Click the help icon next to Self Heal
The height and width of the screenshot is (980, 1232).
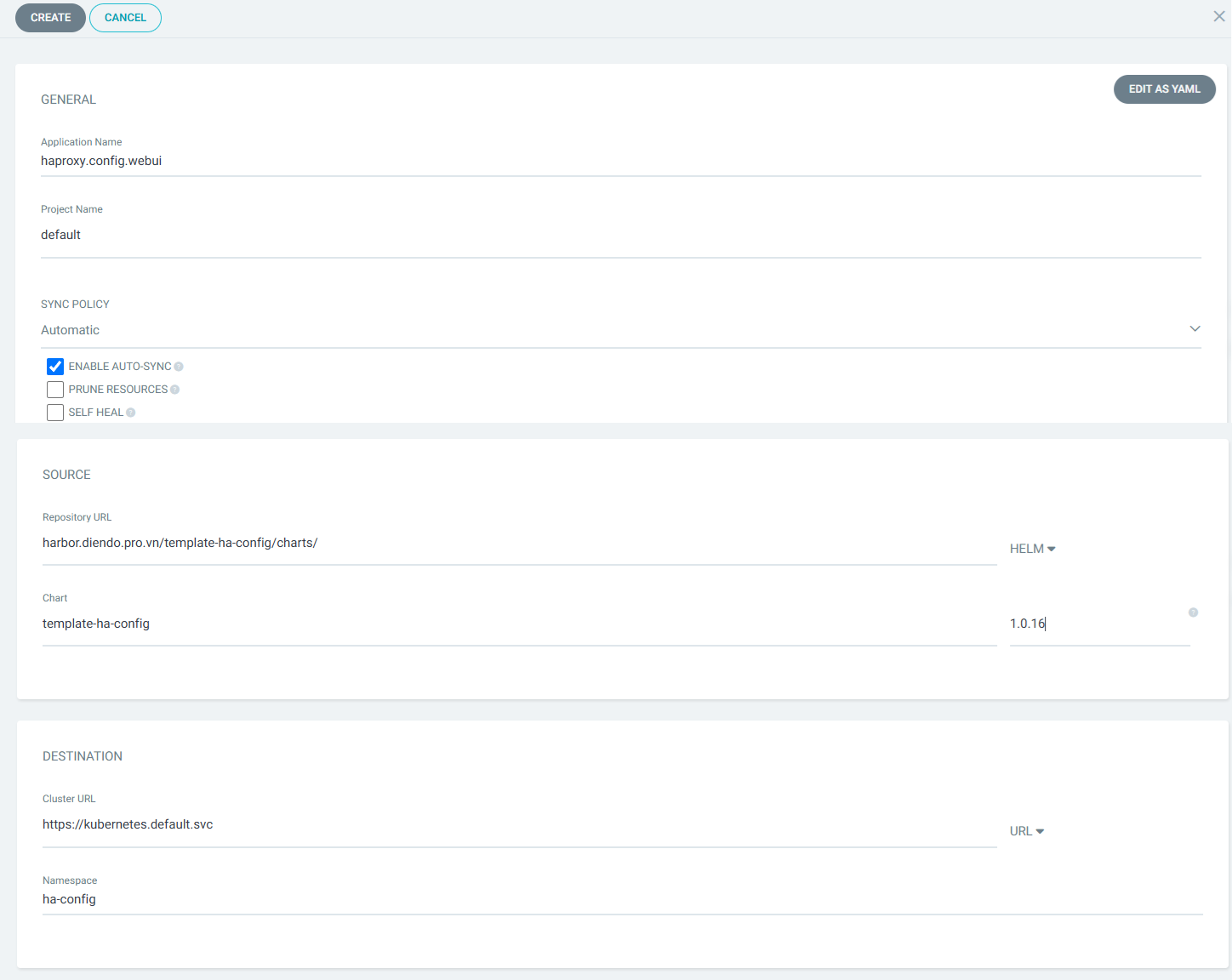[131, 413]
